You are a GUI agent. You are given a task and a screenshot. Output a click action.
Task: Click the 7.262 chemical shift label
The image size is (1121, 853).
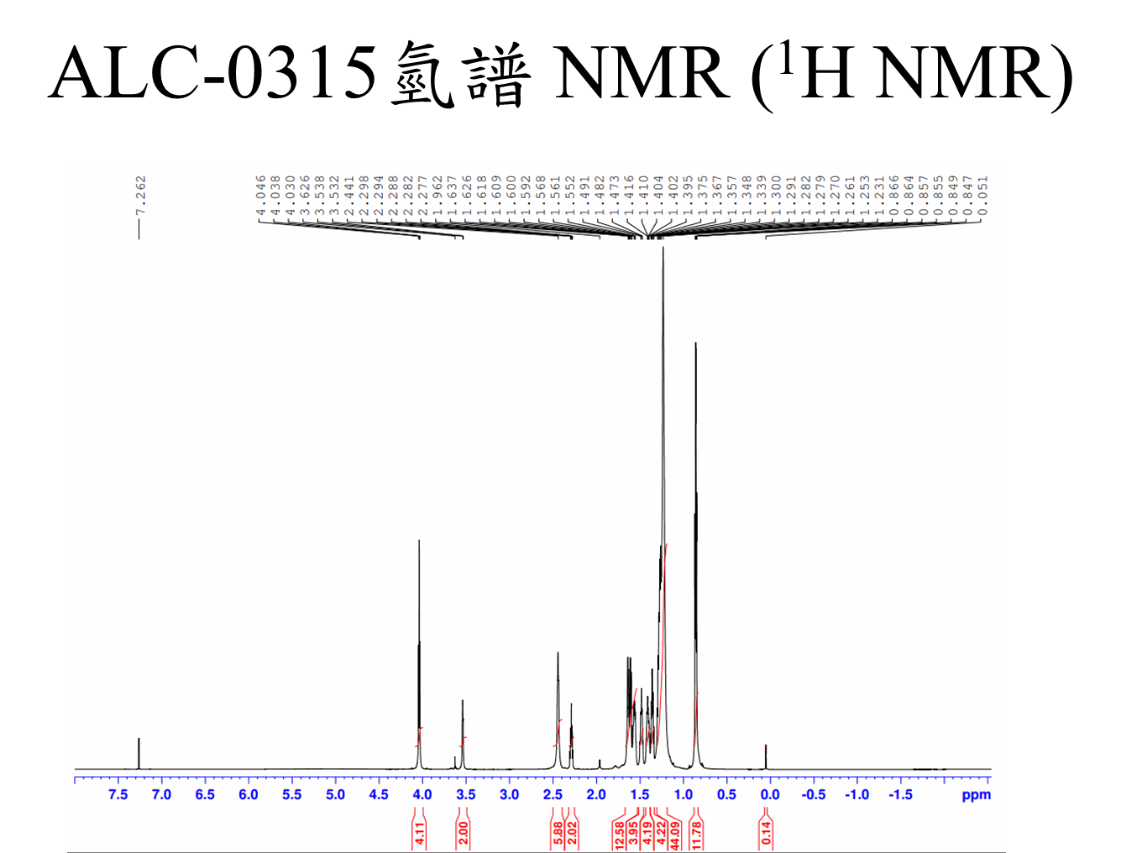click(x=141, y=197)
